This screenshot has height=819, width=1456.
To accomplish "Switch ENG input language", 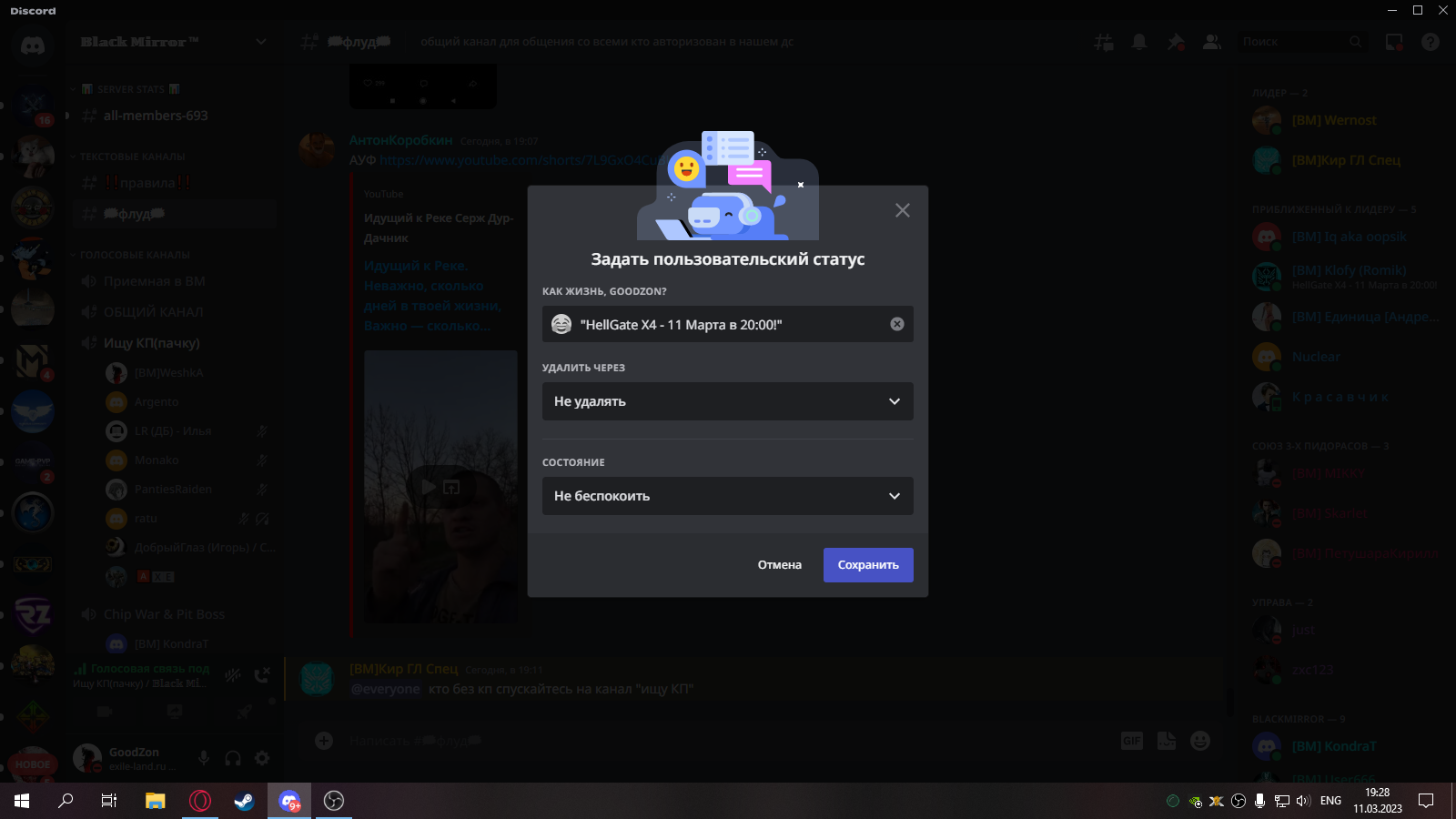I will coord(1330,801).
